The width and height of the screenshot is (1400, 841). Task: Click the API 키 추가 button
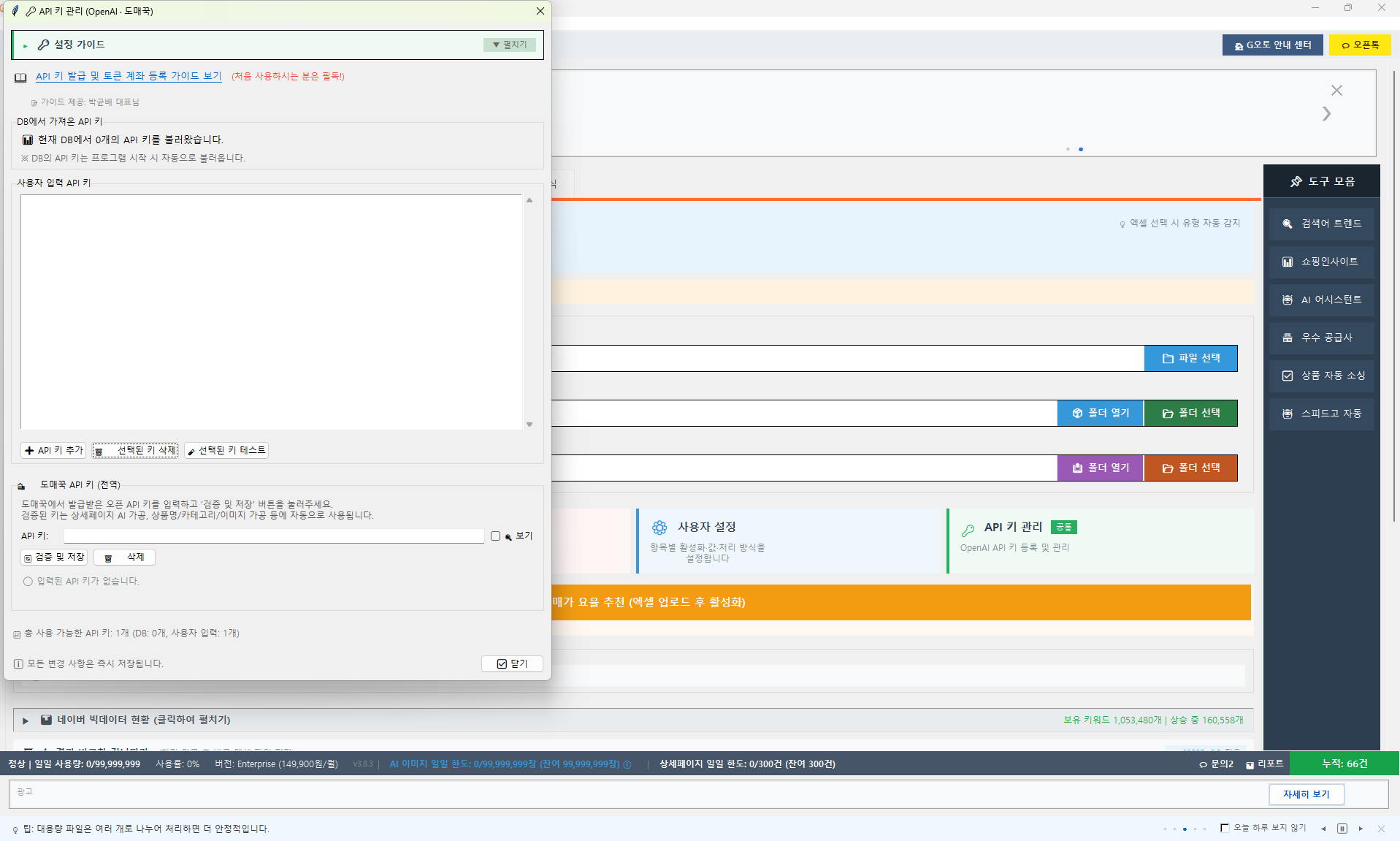[53, 451]
